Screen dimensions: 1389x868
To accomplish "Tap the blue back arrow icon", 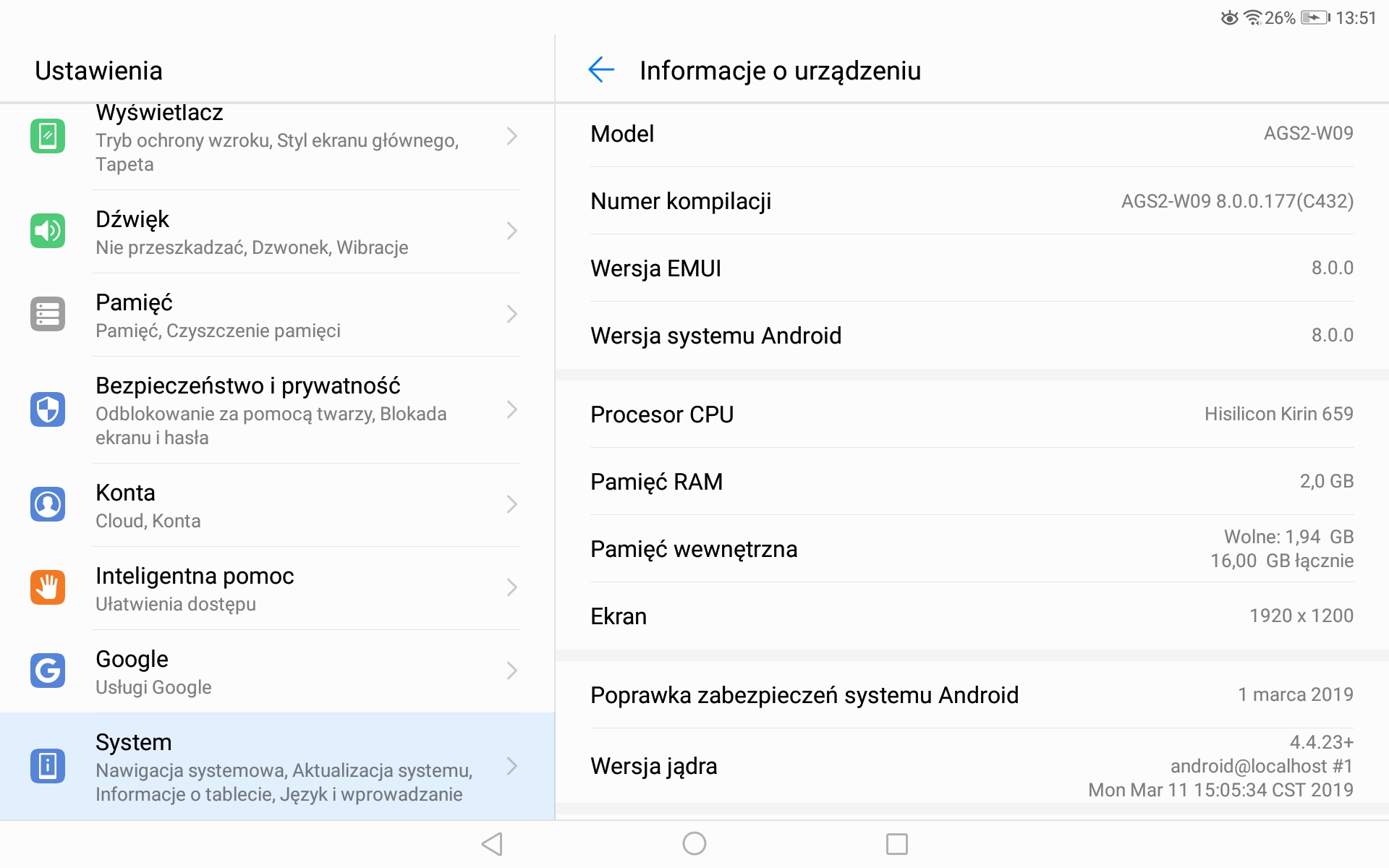I will coord(601,70).
